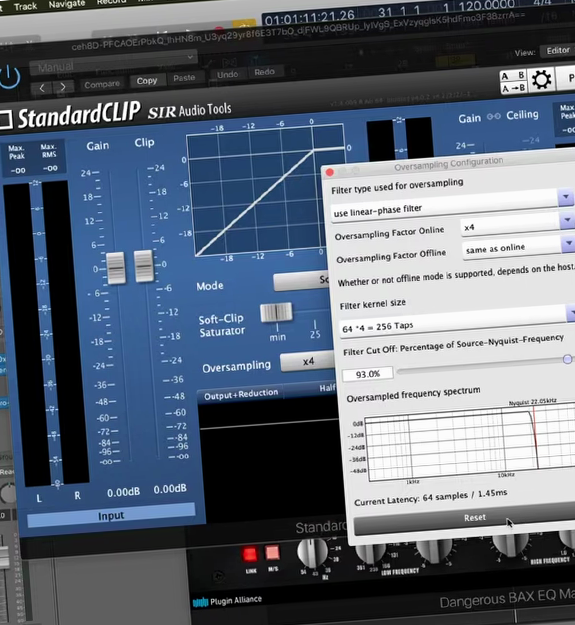Click the Copy button
The height and width of the screenshot is (625, 575).
pyautogui.click(x=147, y=81)
